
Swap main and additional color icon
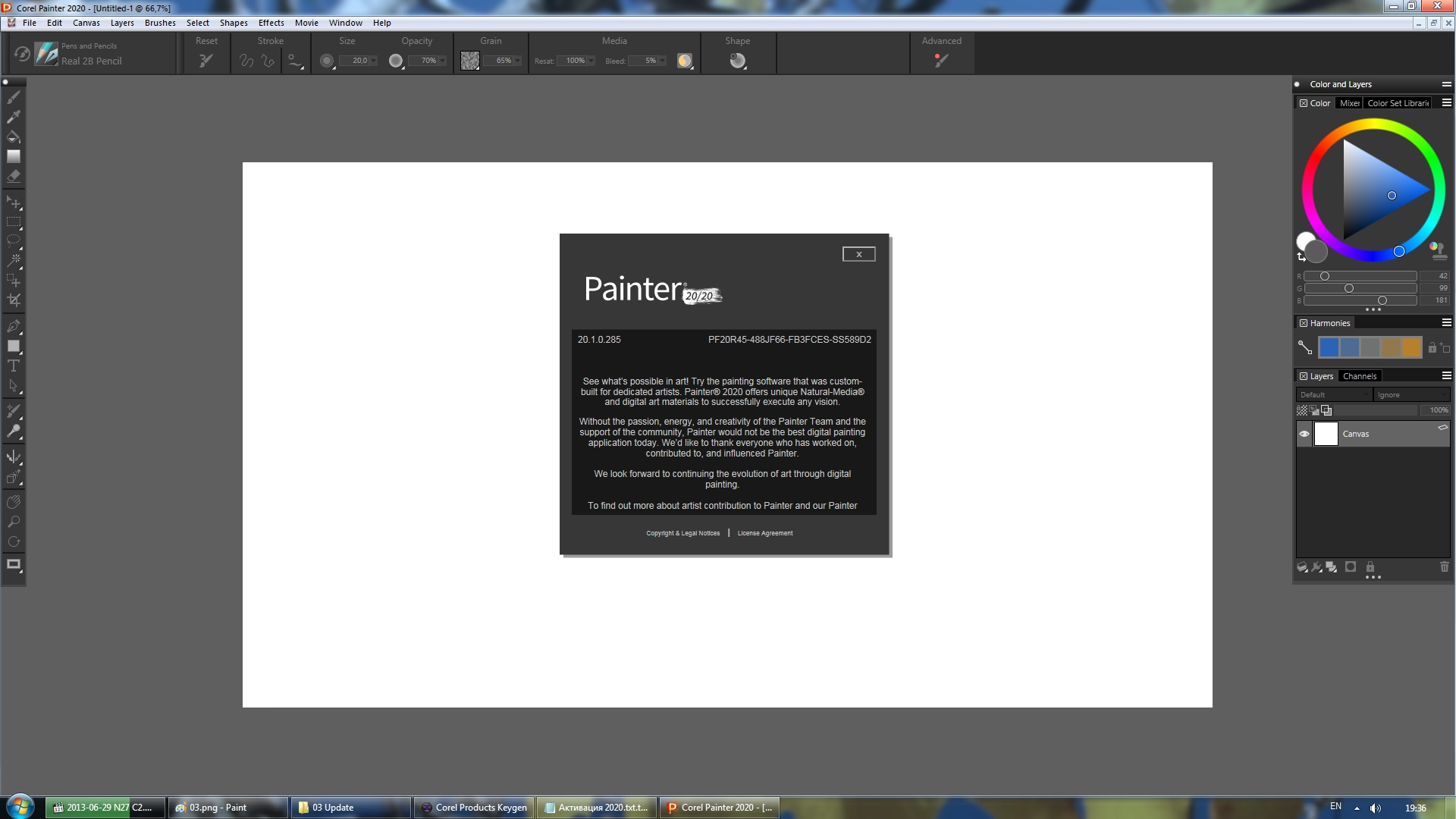point(1301,257)
